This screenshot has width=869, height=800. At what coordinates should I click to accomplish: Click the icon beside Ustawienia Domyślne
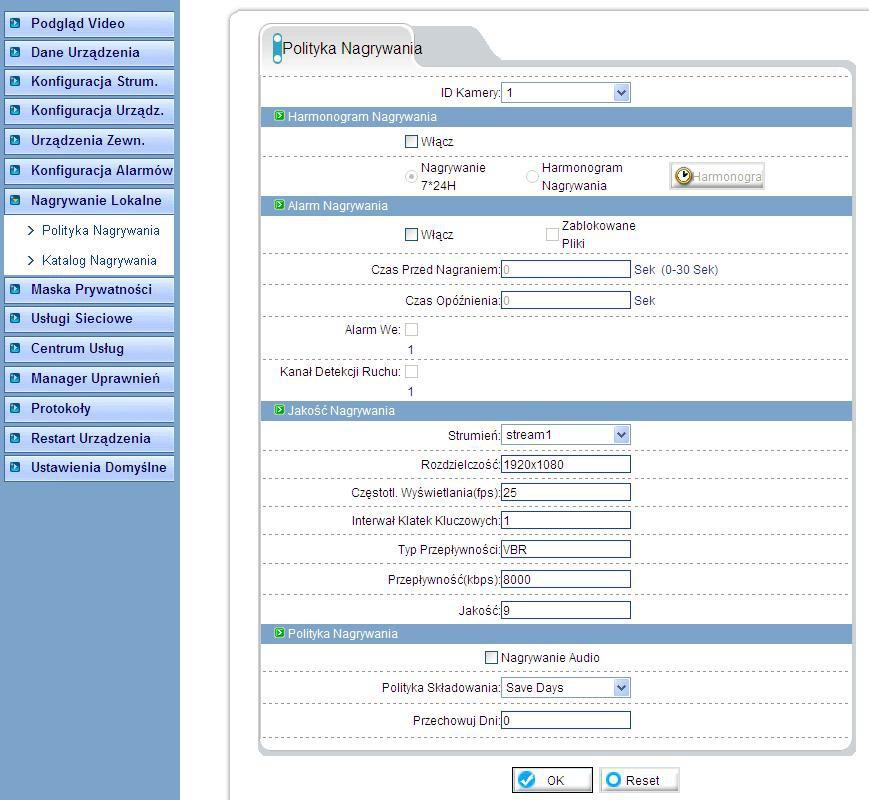(15, 467)
